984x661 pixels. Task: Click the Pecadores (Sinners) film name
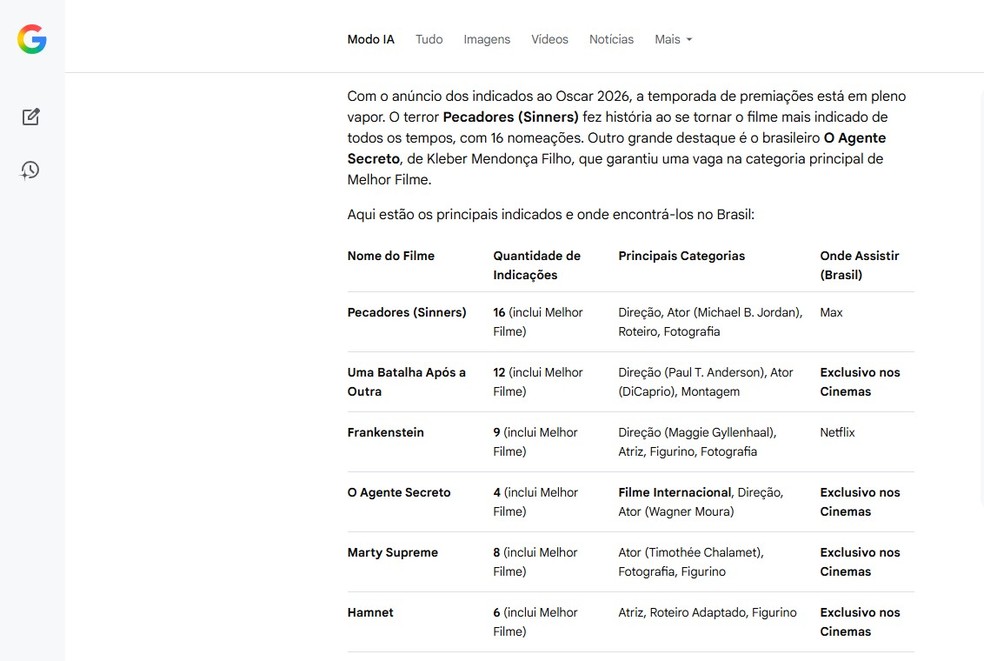pyautogui.click(x=406, y=312)
